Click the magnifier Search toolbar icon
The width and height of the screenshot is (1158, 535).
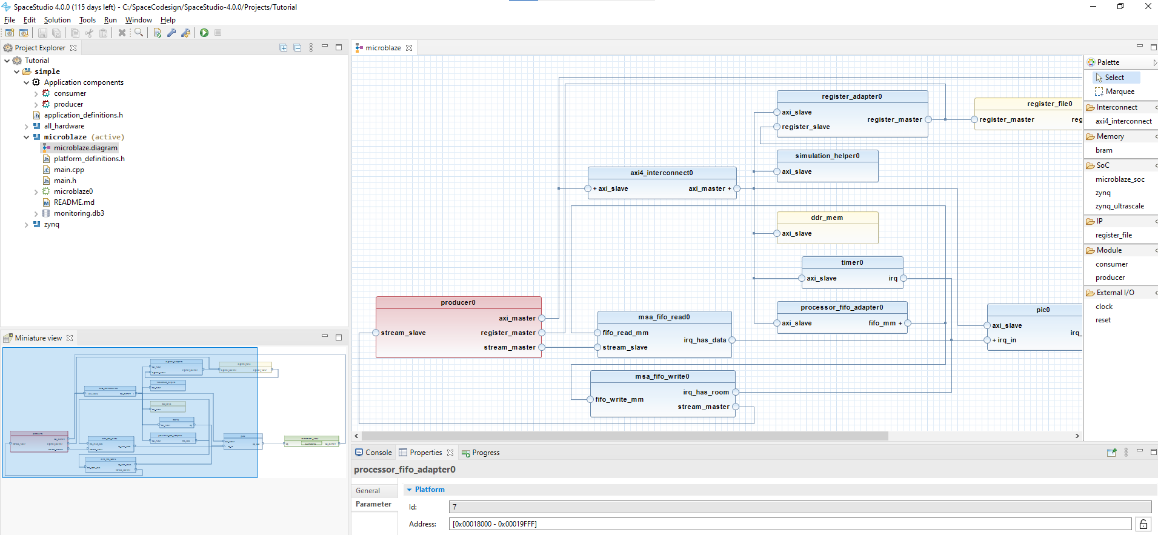(138, 33)
